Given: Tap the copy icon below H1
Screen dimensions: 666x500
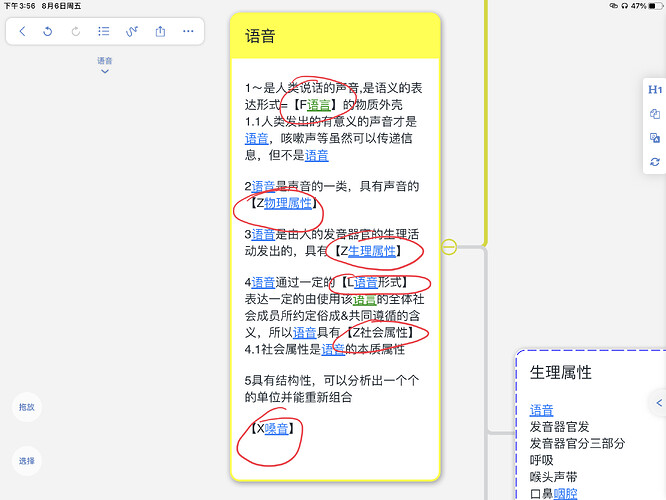Looking at the screenshot, I should (x=655, y=114).
